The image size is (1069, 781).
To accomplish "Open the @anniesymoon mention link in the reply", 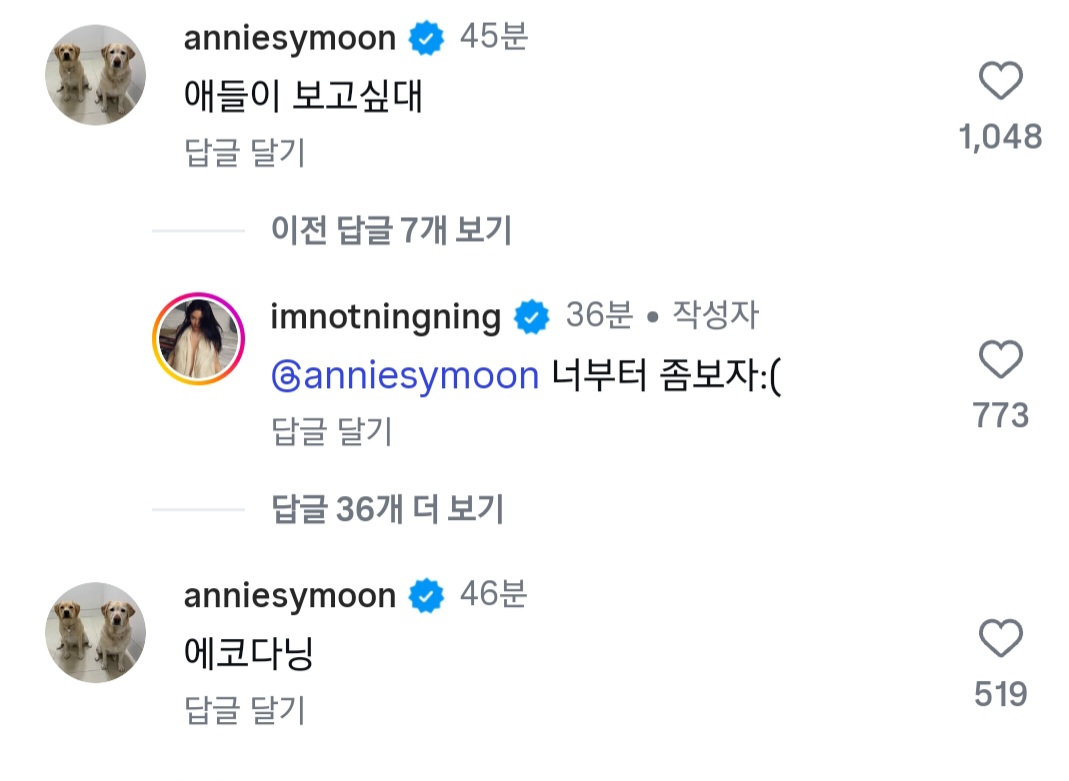I will tap(405, 376).
